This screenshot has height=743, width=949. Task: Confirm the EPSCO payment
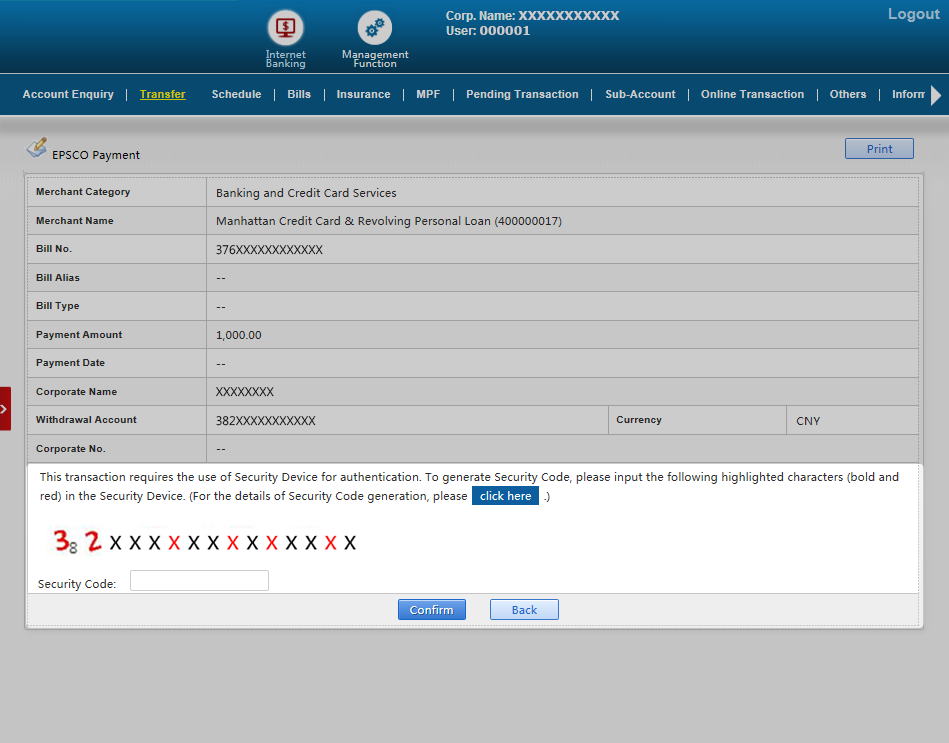(x=431, y=610)
